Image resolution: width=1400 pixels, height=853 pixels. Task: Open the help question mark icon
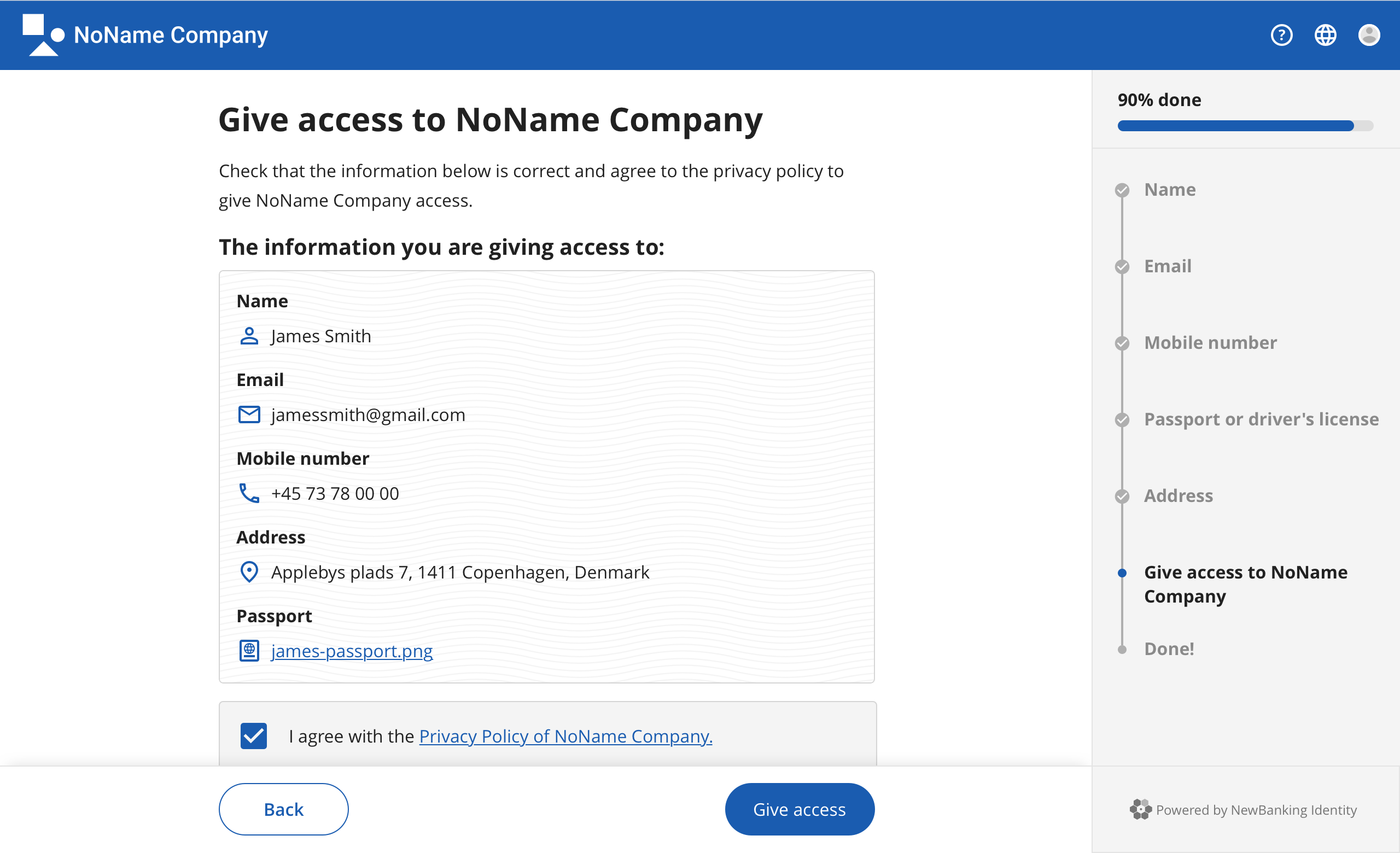click(1281, 35)
